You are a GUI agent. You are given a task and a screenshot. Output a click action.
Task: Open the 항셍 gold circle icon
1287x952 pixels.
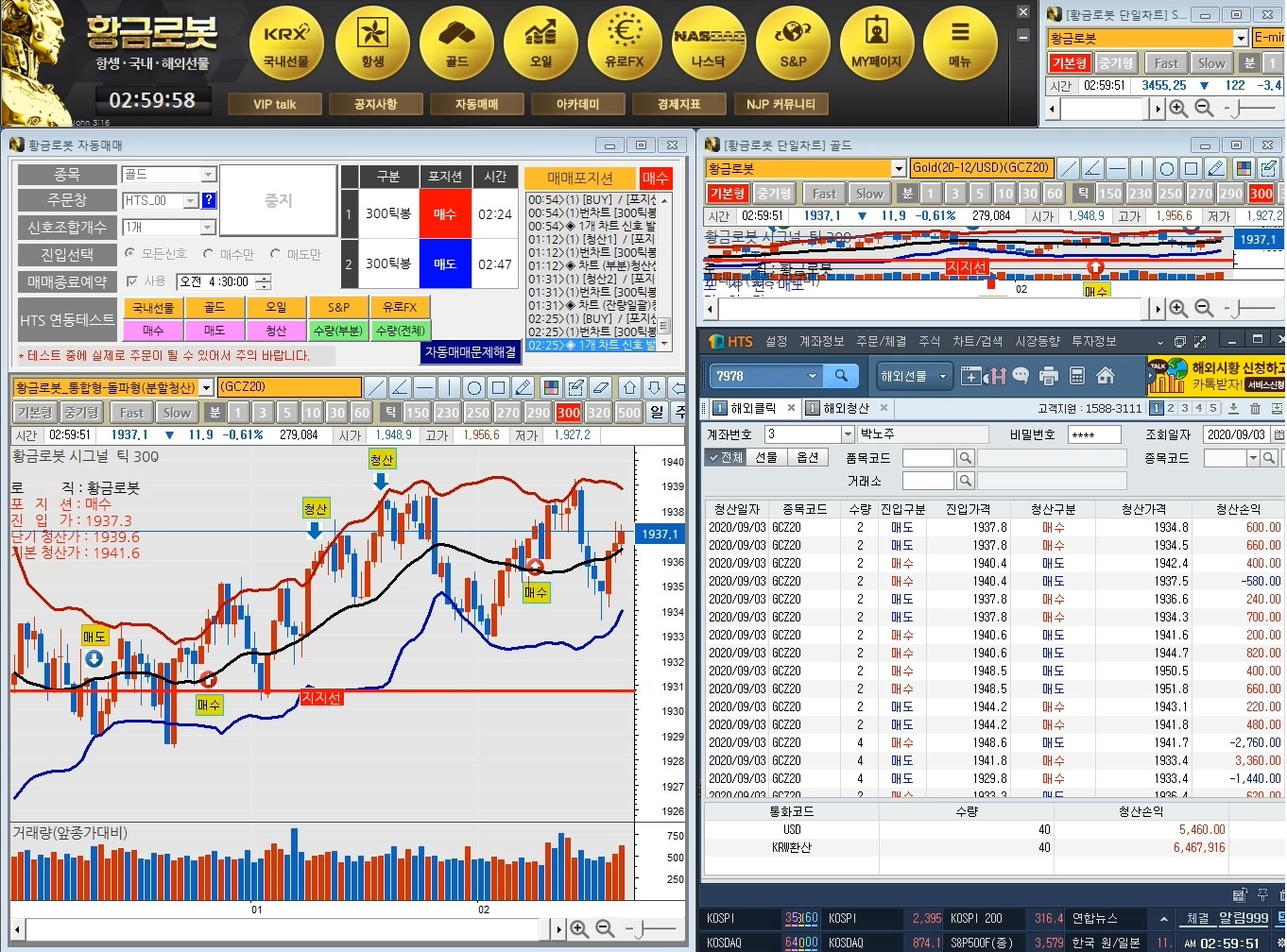[372, 42]
